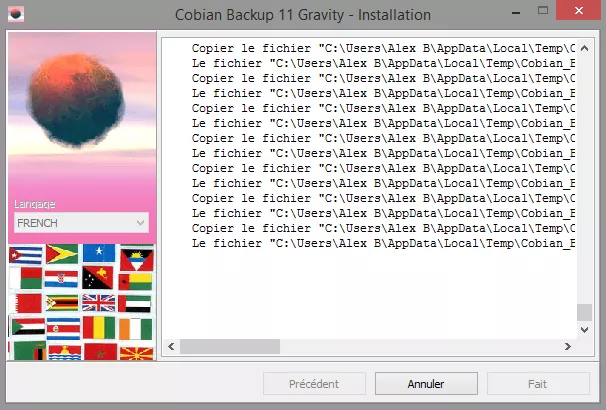Click the horizontal scroll left arrow
The image size is (606, 410).
point(171,347)
